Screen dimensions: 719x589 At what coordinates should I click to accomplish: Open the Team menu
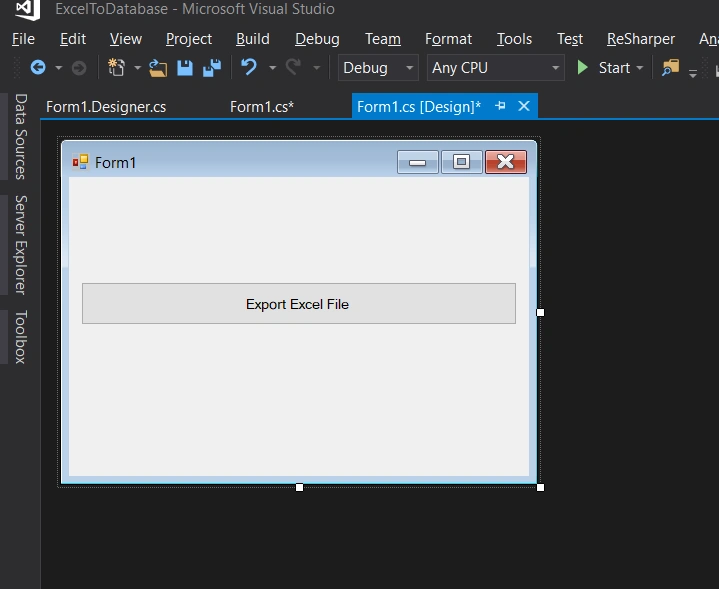click(x=382, y=39)
